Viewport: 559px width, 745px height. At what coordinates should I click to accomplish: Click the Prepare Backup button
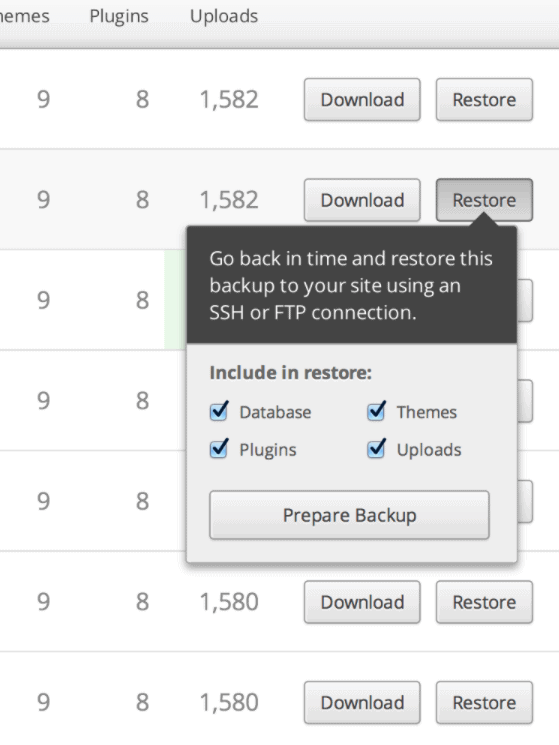[x=349, y=515]
